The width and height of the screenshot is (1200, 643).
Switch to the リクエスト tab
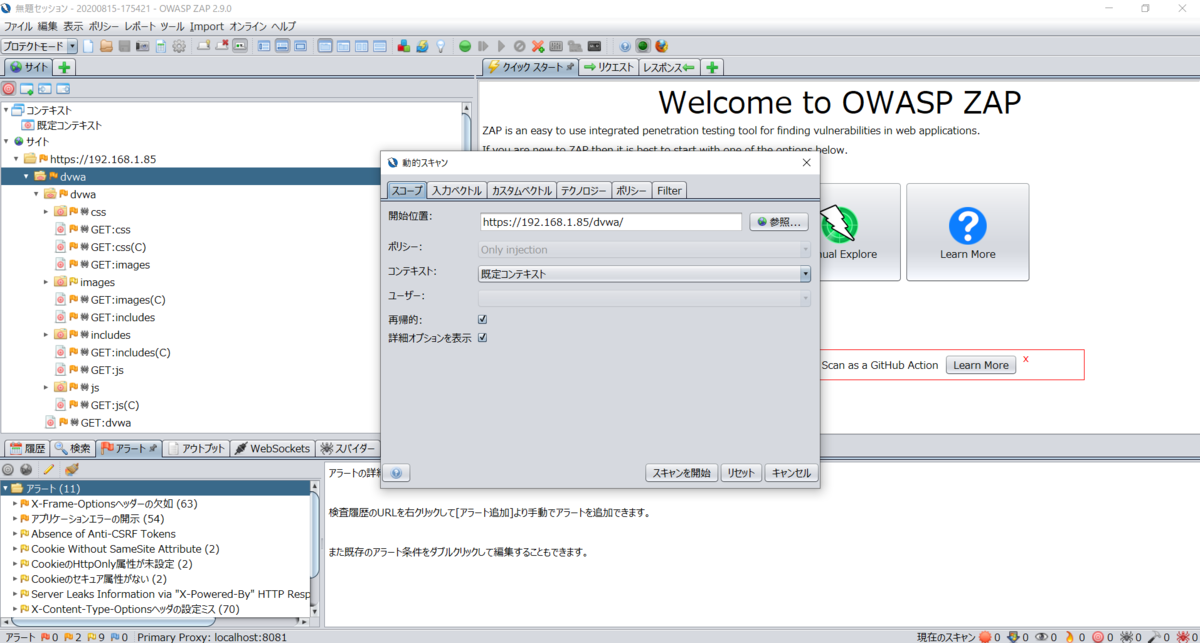point(608,67)
